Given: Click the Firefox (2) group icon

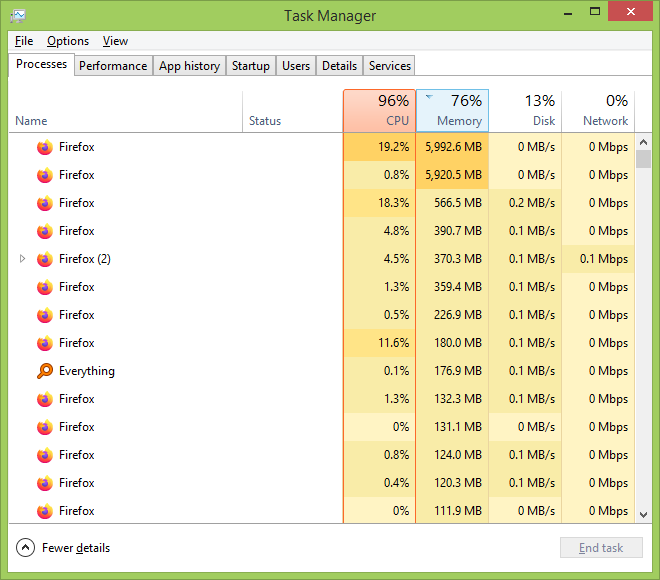Looking at the screenshot, I should [45, 259].
